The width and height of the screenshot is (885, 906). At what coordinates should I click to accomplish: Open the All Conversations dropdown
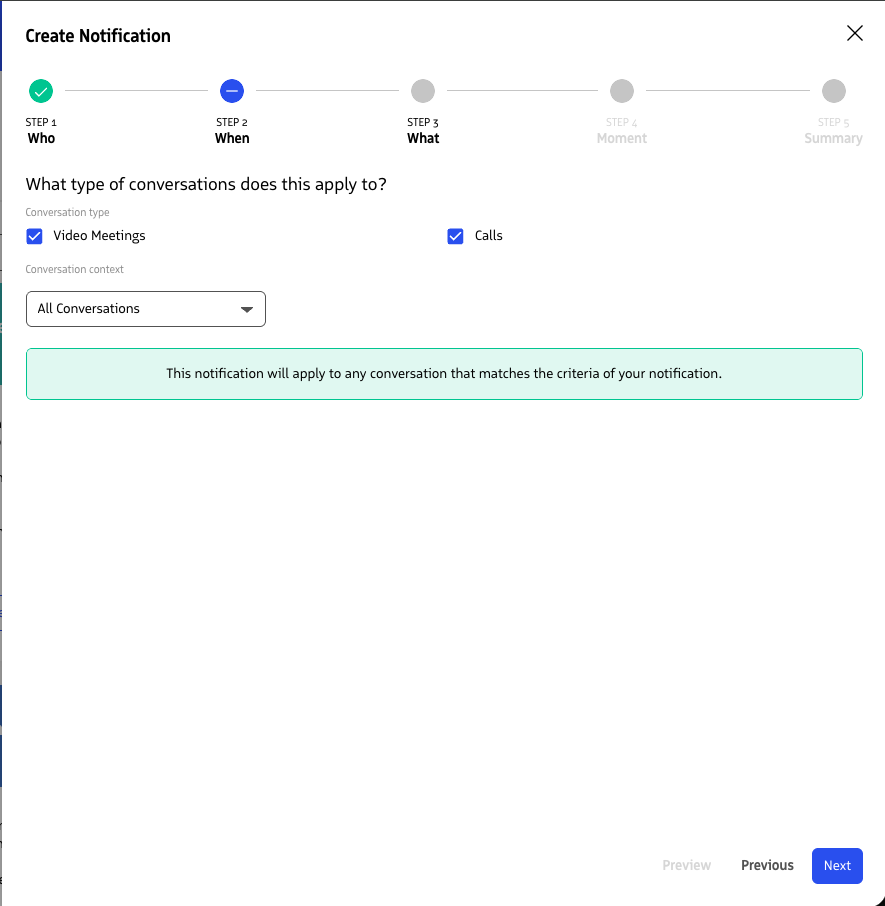click(x=146, y=309)
